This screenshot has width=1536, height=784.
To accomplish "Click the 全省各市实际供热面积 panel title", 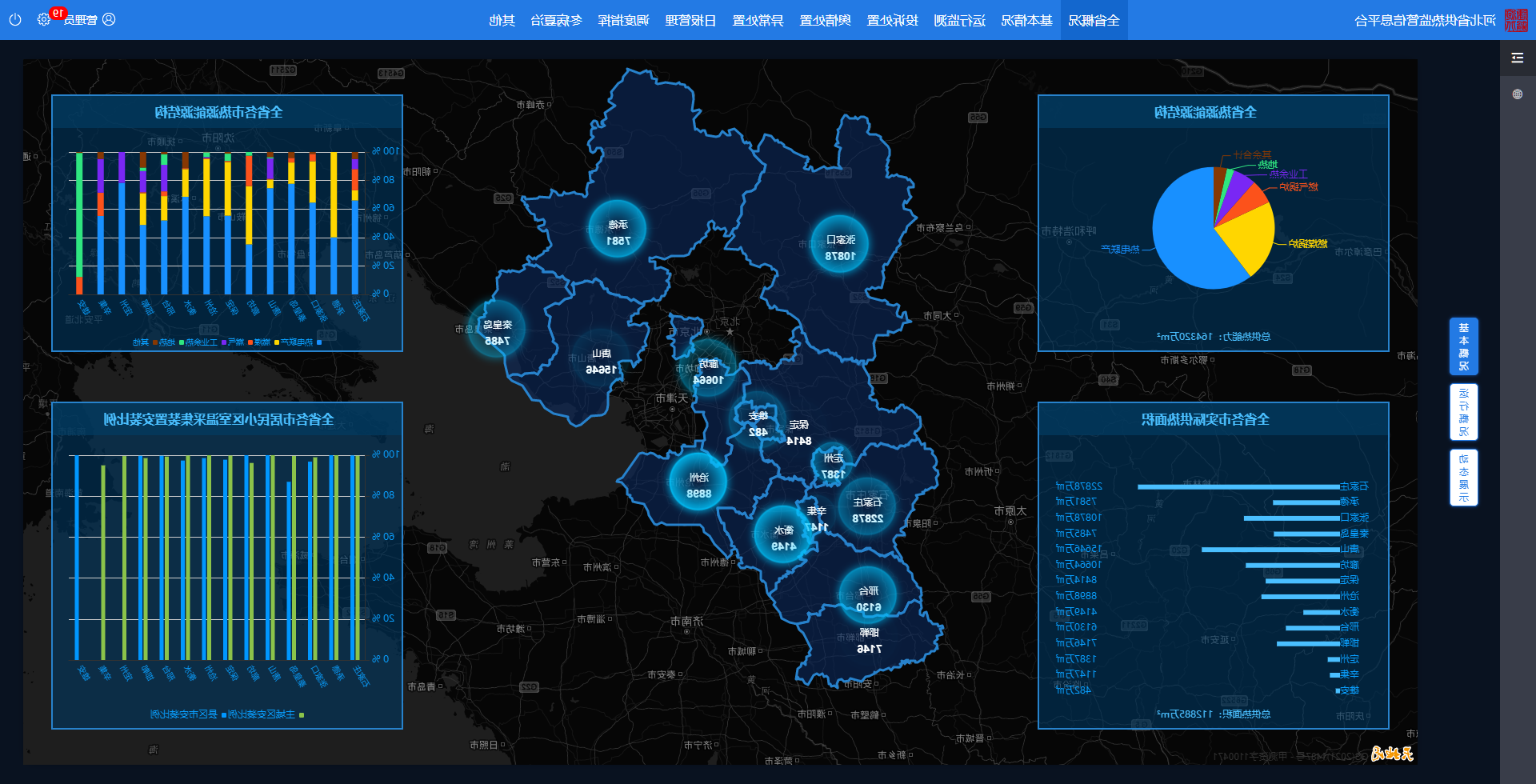I will [1206, 419].
